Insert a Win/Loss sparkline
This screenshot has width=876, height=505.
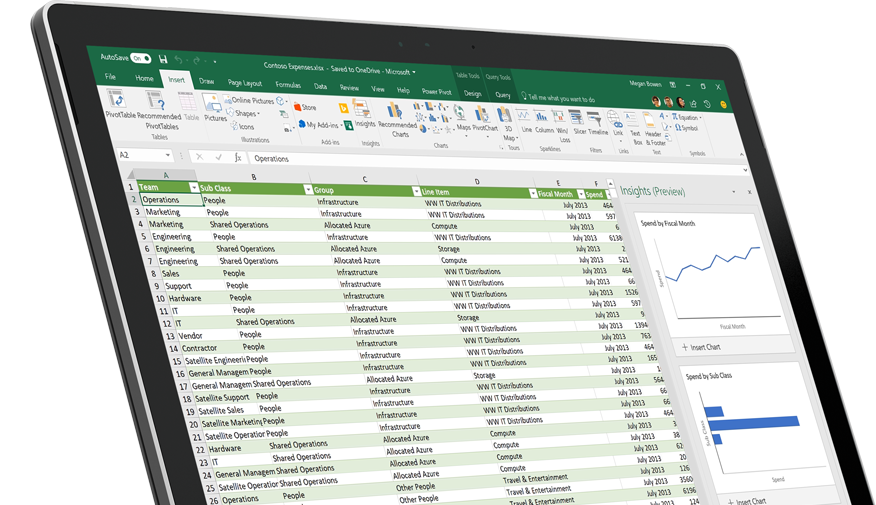click(x=561, y=125)
